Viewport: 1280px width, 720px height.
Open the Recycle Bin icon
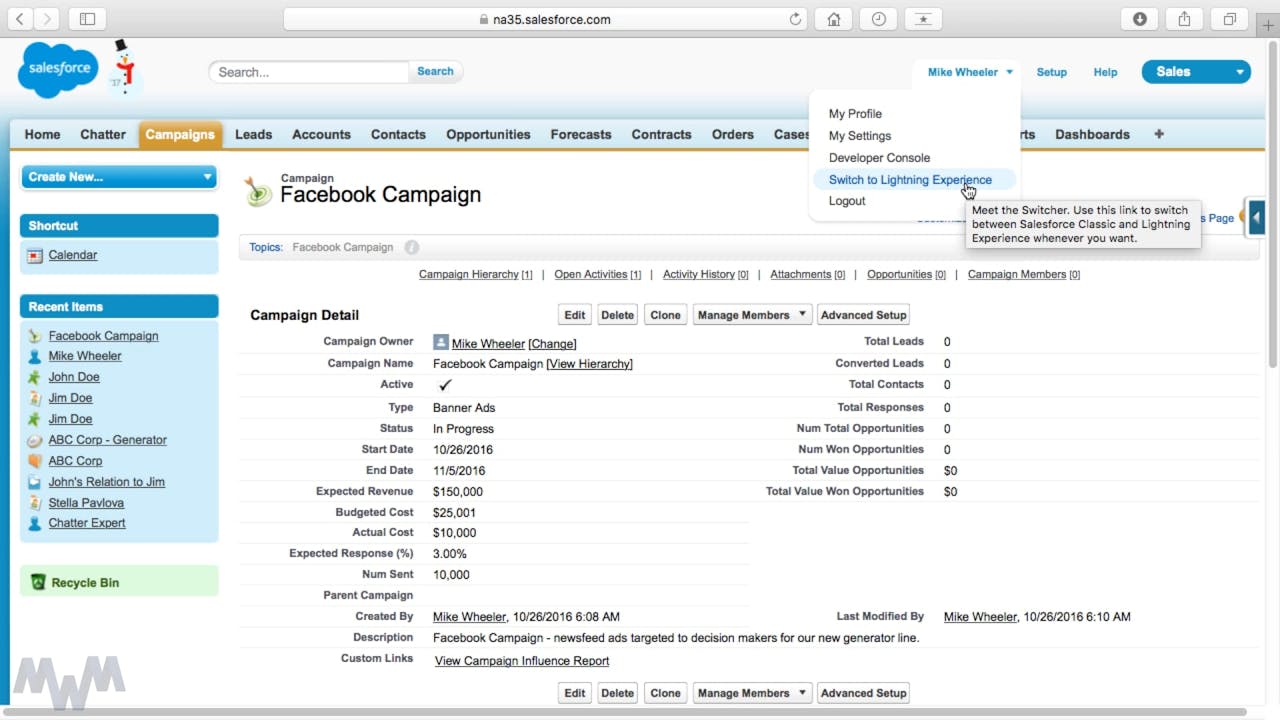[38, 582]
